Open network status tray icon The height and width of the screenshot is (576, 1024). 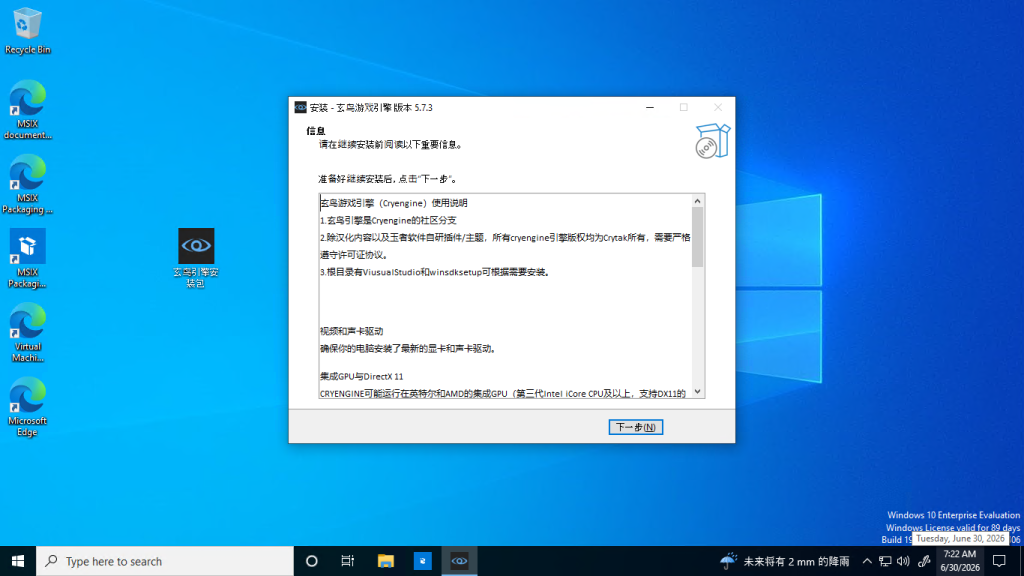pos(885,561)
